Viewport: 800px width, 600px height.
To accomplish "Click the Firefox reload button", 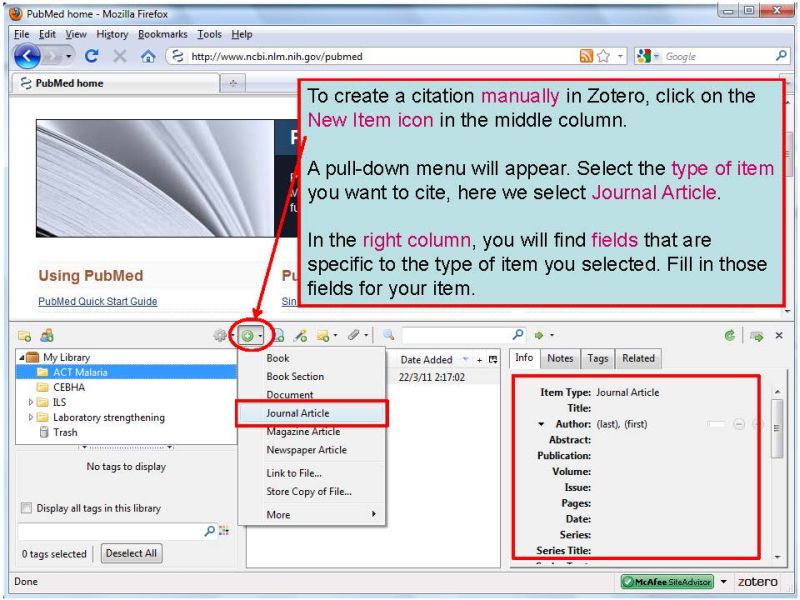I will click(x=92, y=57).
